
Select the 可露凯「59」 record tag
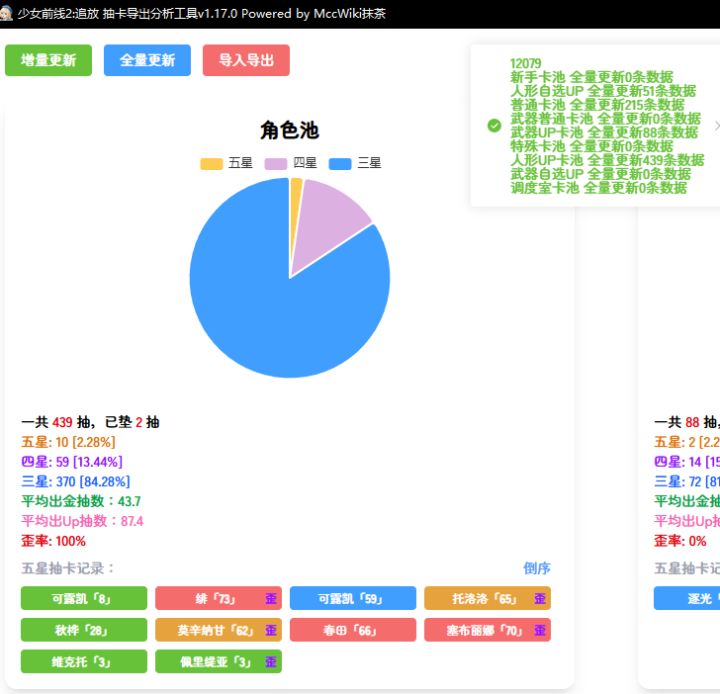pyautogui.click(x=353, y=598)
